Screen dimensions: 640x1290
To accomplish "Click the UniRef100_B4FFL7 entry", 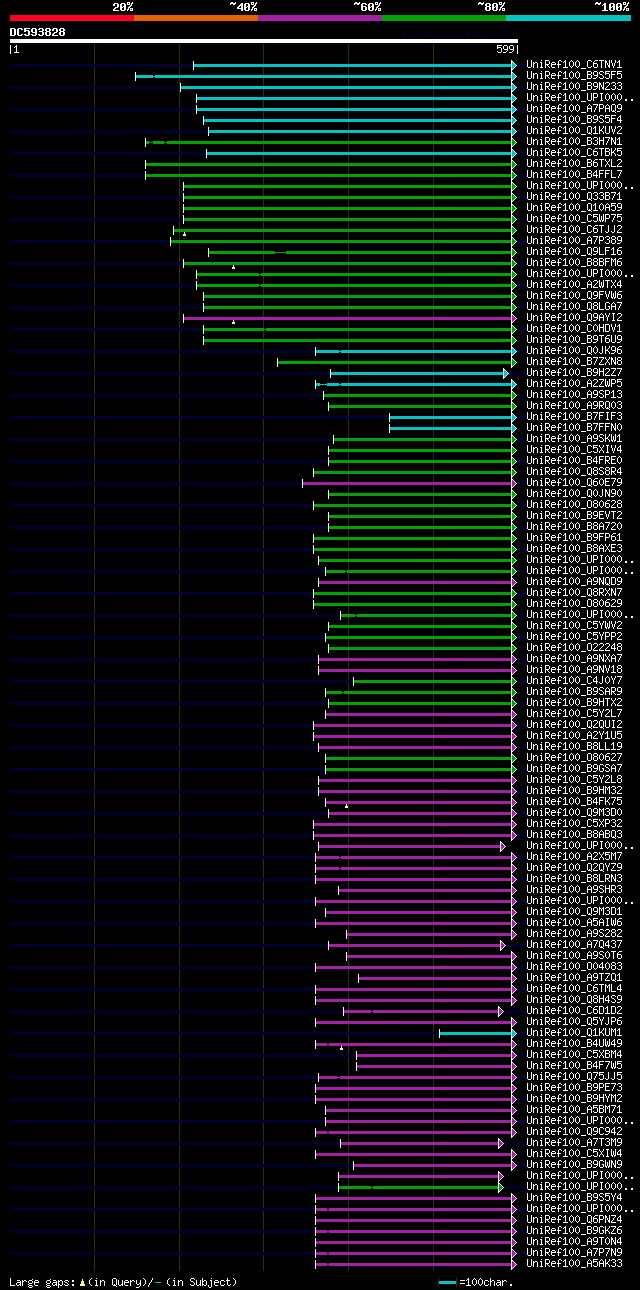I will [574, 175].
